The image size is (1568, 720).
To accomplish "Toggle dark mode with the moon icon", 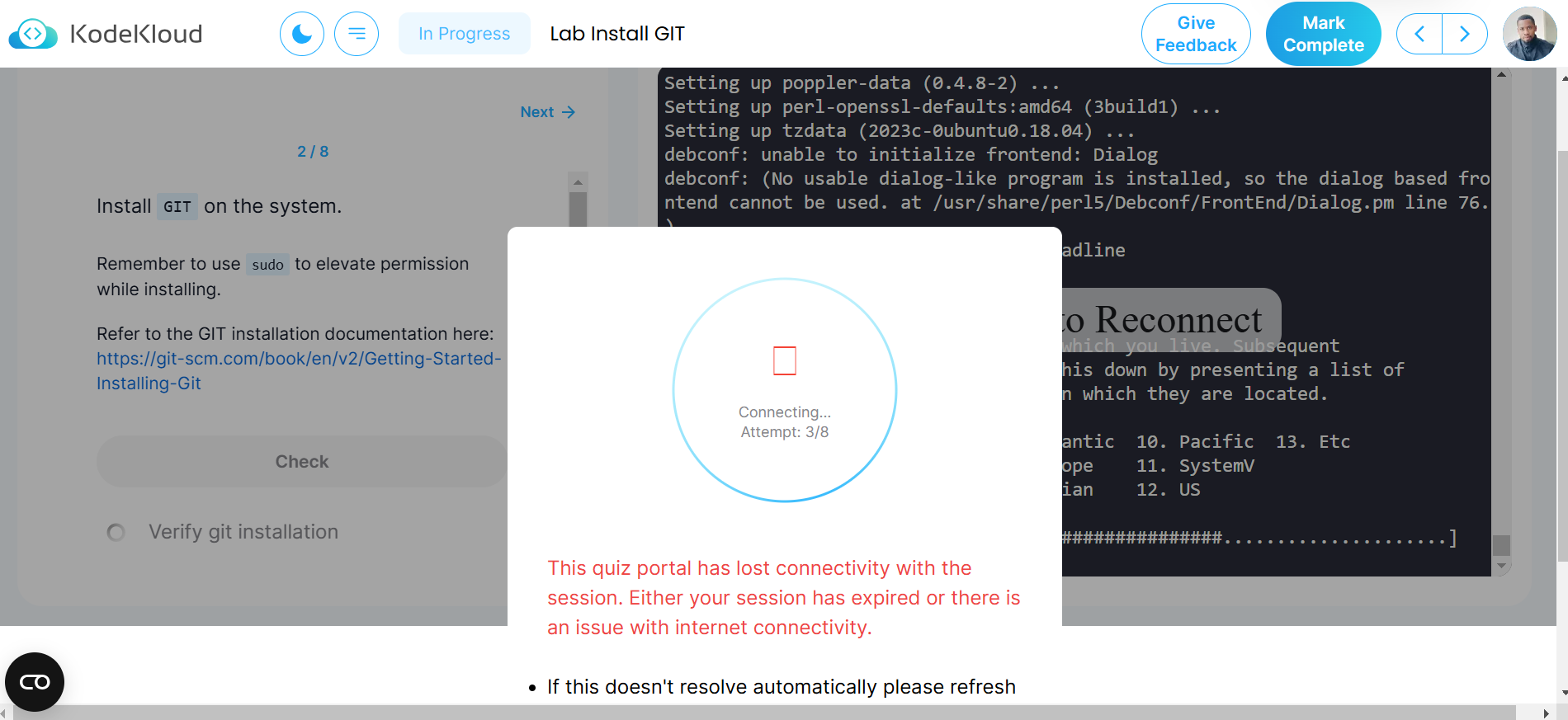I will coord(302,34).
